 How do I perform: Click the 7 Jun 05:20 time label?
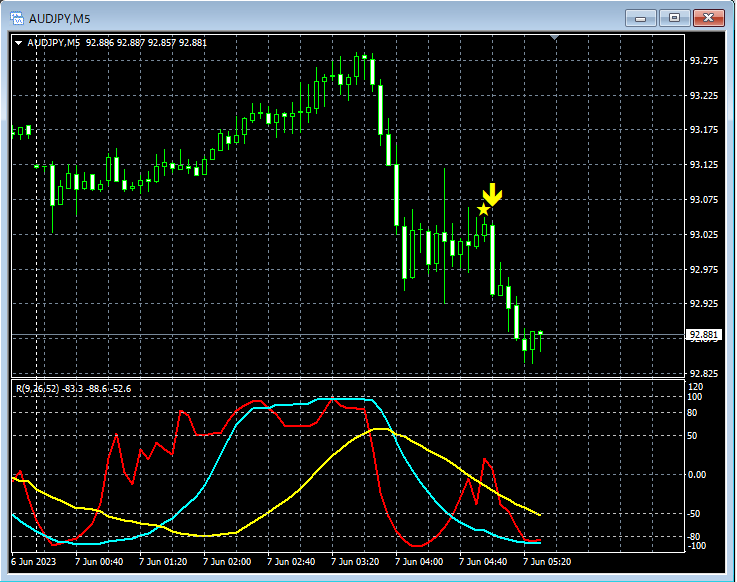point(547,562)
